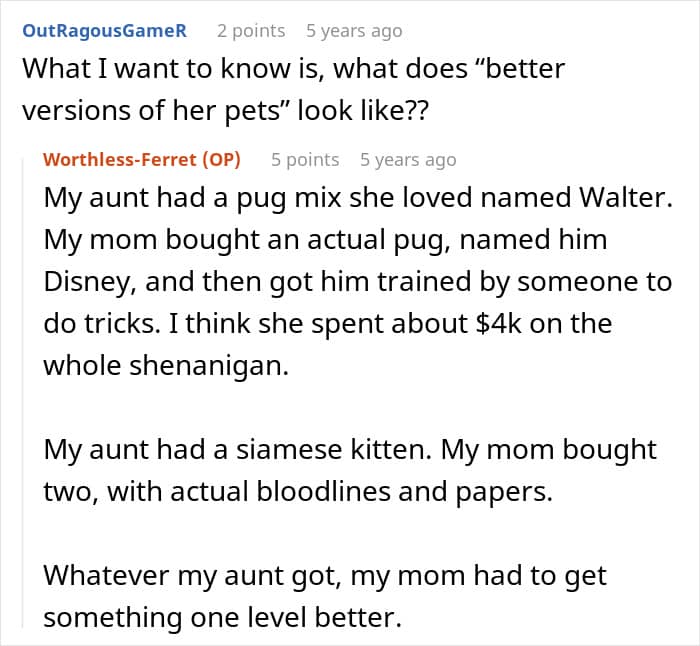Open the first comment's "5 years ago" timestamp
The width and height of the screenshot is (700, 646).
[354, 30]
